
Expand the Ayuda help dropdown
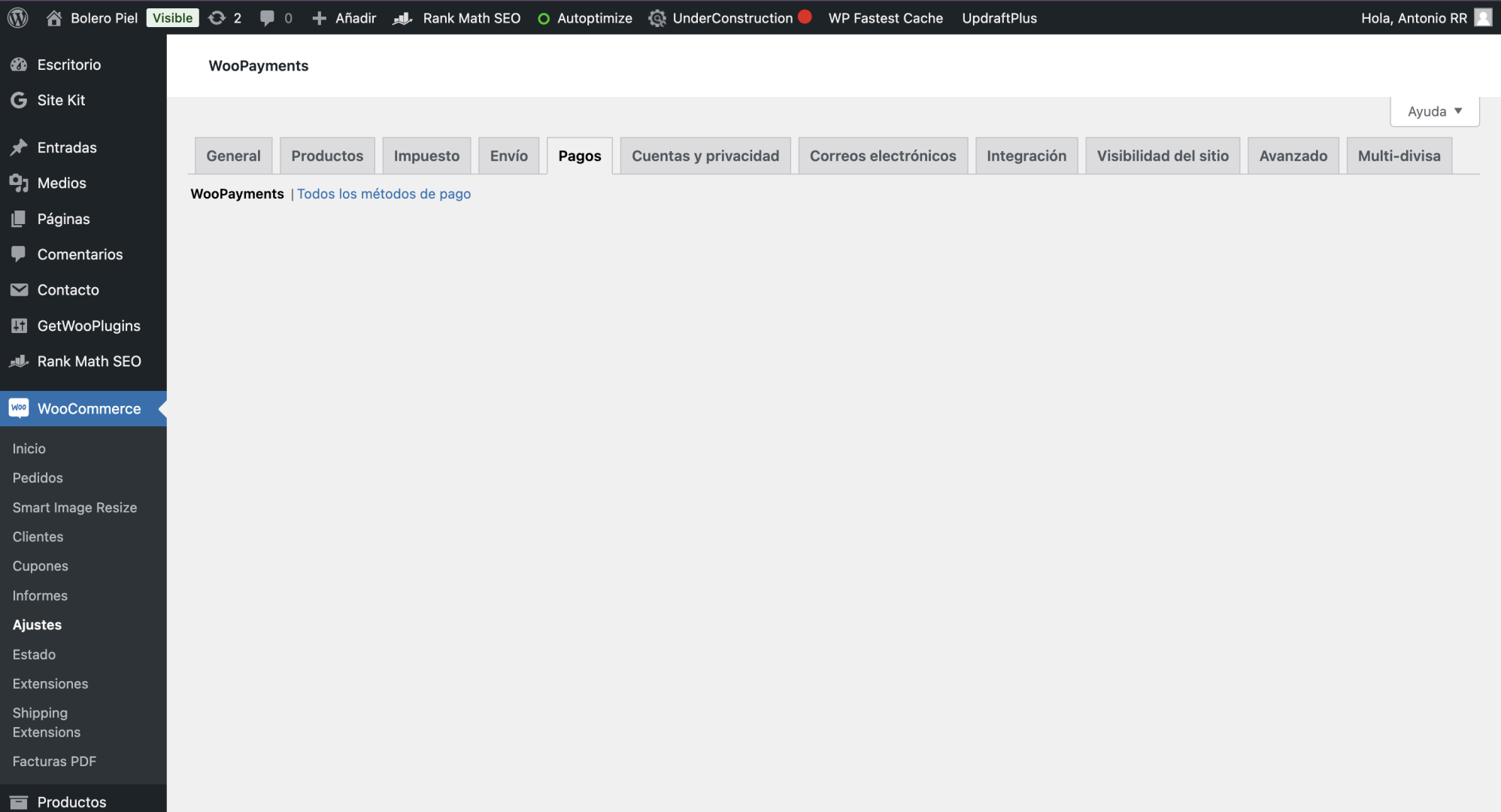coord(1435,111)
